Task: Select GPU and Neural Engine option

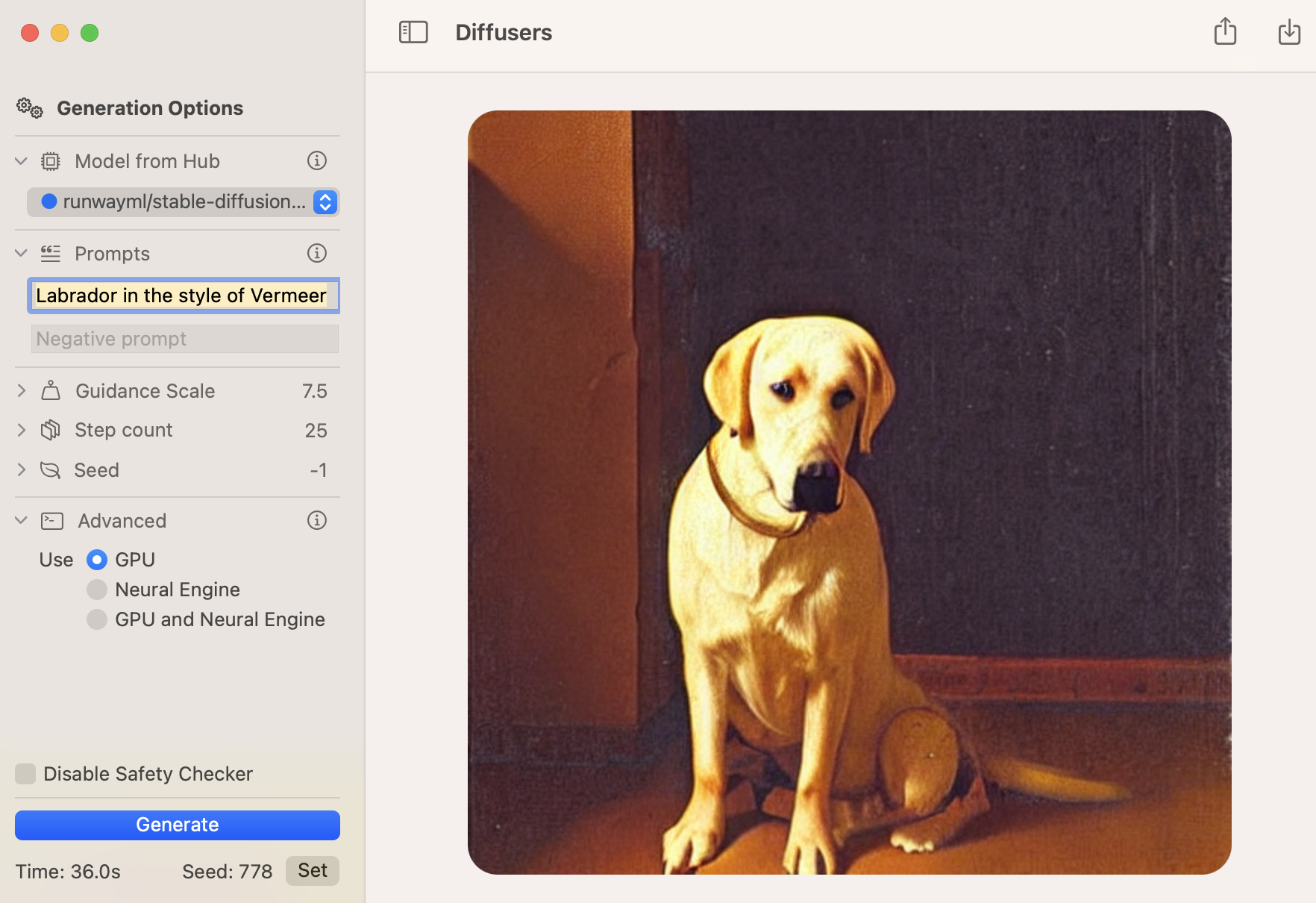Action: click(96, 619)
